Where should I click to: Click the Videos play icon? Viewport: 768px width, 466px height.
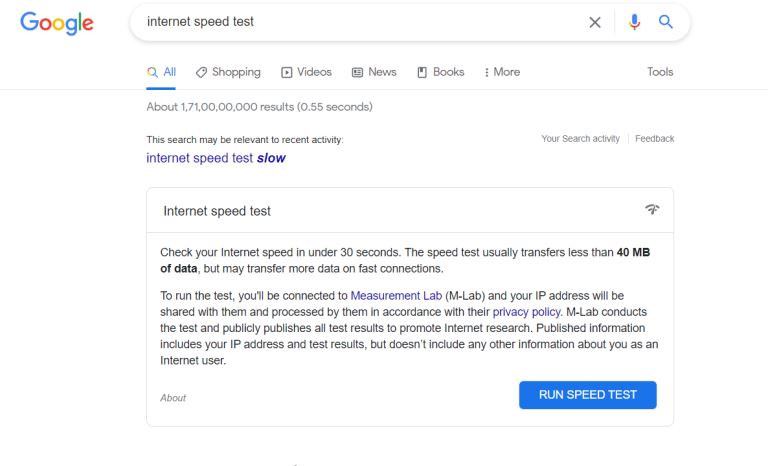287,73
